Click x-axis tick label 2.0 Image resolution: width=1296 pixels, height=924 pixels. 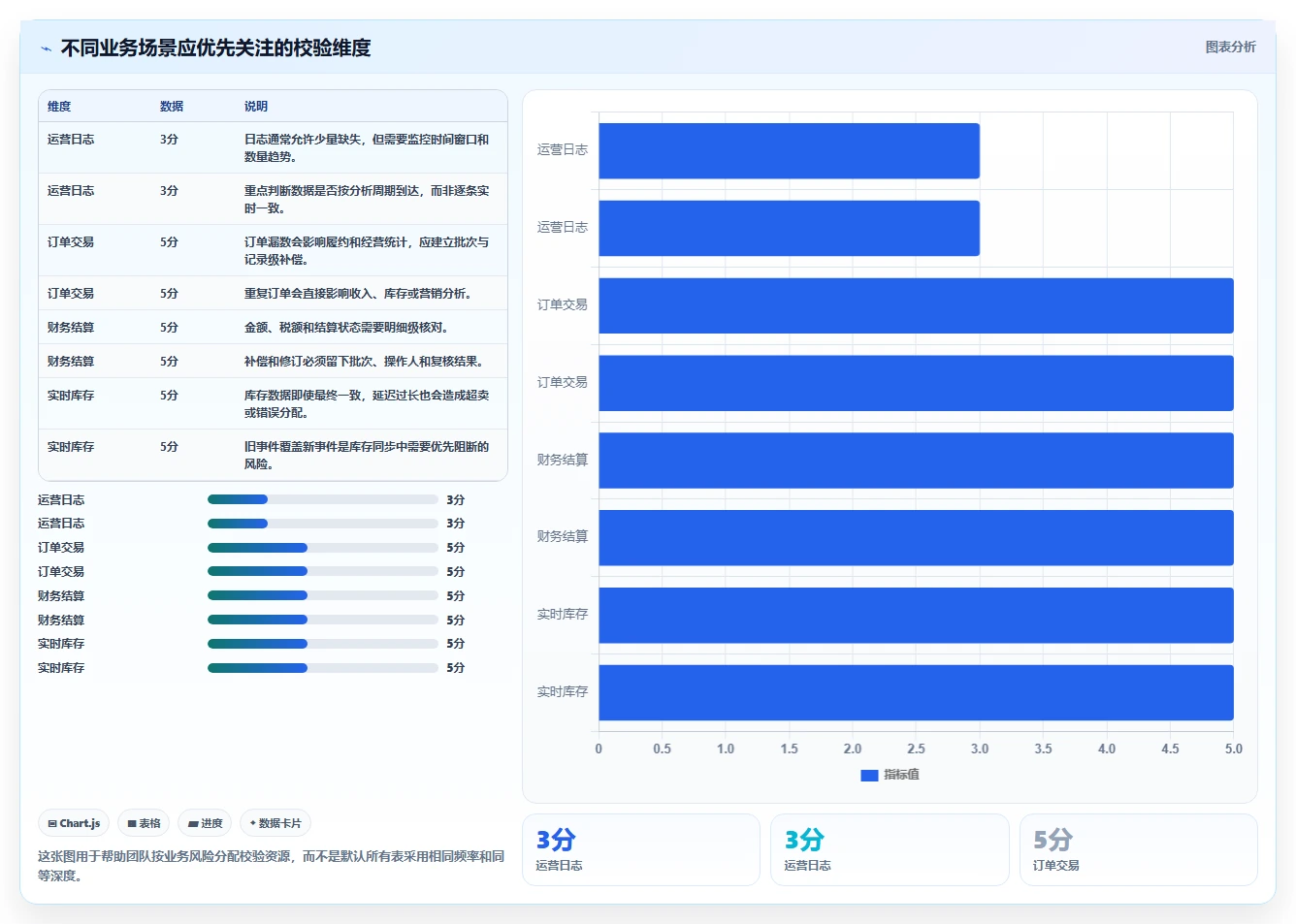[x=853, y=749]
